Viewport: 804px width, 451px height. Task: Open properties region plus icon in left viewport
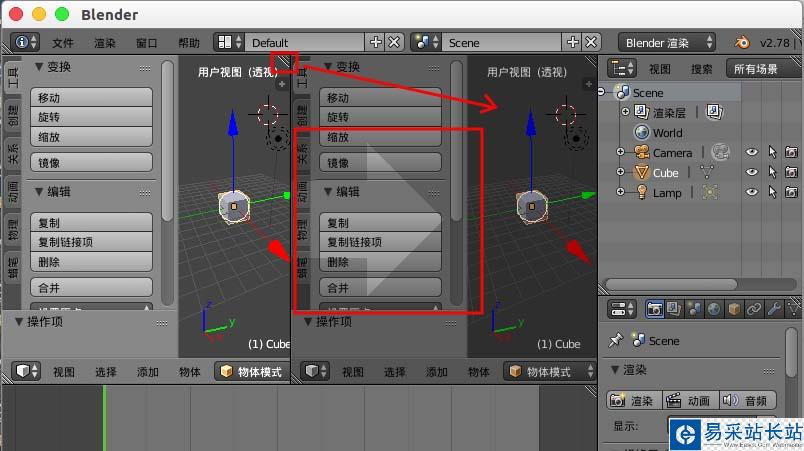pyautogui.click(x=282, y=84)
